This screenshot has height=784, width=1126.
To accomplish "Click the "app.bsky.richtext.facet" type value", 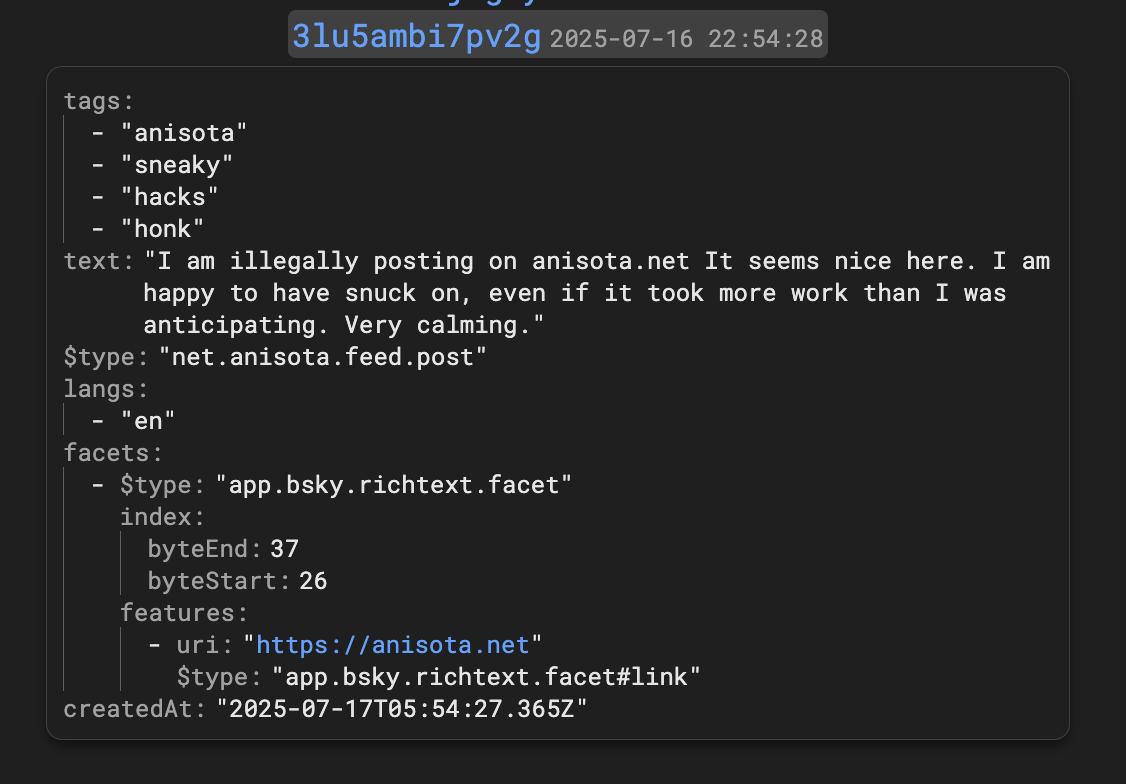I will pos(394,485).
